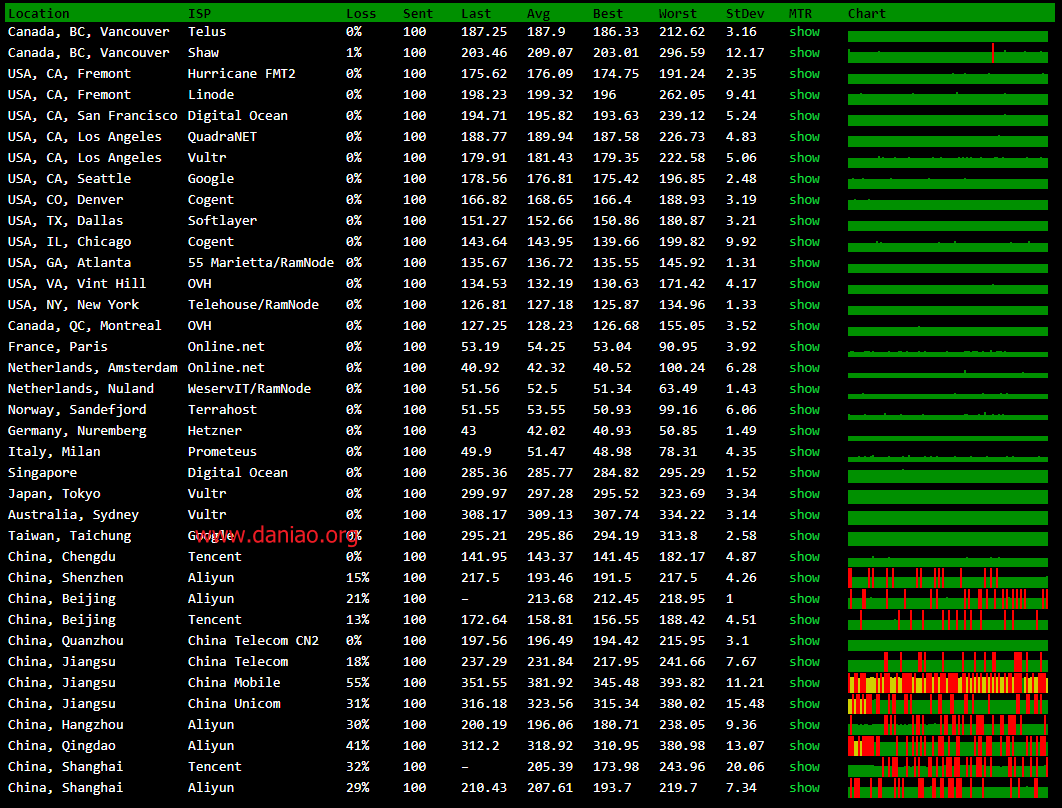Click the "Taiwan, Taichung" location cell
This screenshot has width=1062, height=808.
pos(69,536)
